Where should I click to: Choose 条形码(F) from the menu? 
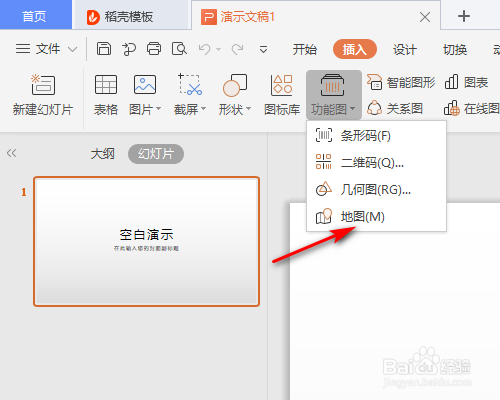pos(376,135)
